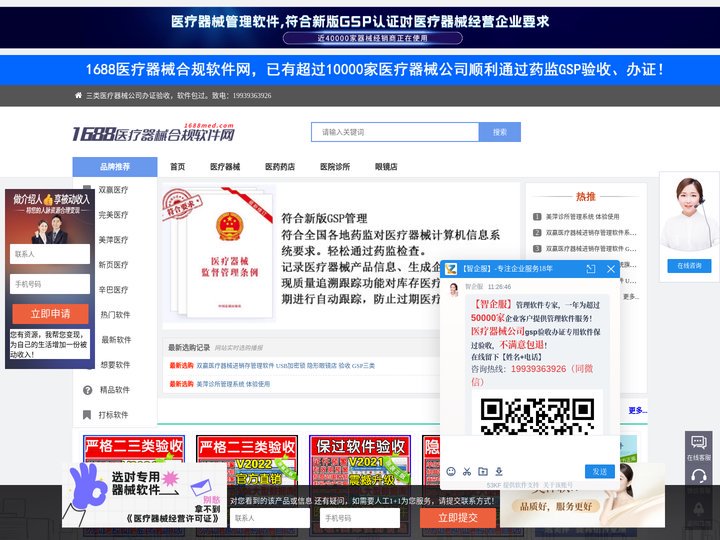720x540 pixels.
Task: Click the 品质好，服务更好 ad image
Action: point(583,495)
